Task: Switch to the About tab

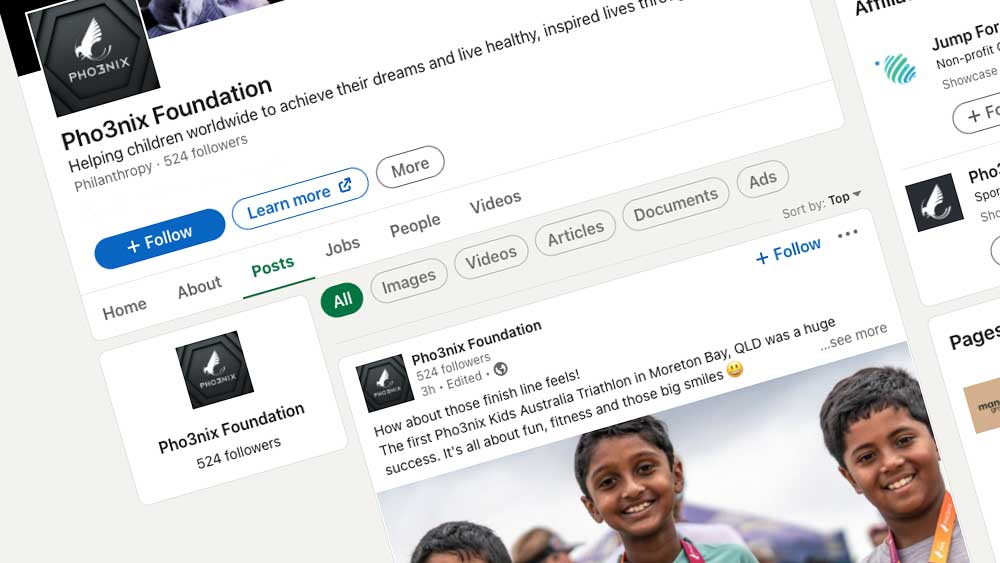Action: [200, 288]
